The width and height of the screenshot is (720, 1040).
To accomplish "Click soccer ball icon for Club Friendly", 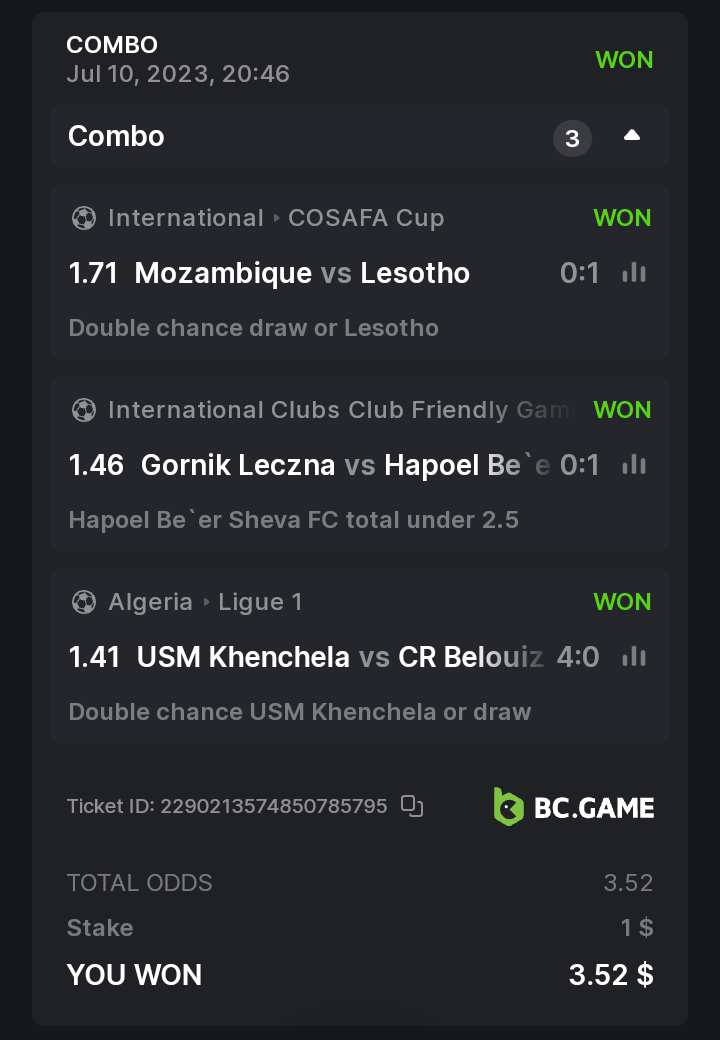I will [84, 410].
